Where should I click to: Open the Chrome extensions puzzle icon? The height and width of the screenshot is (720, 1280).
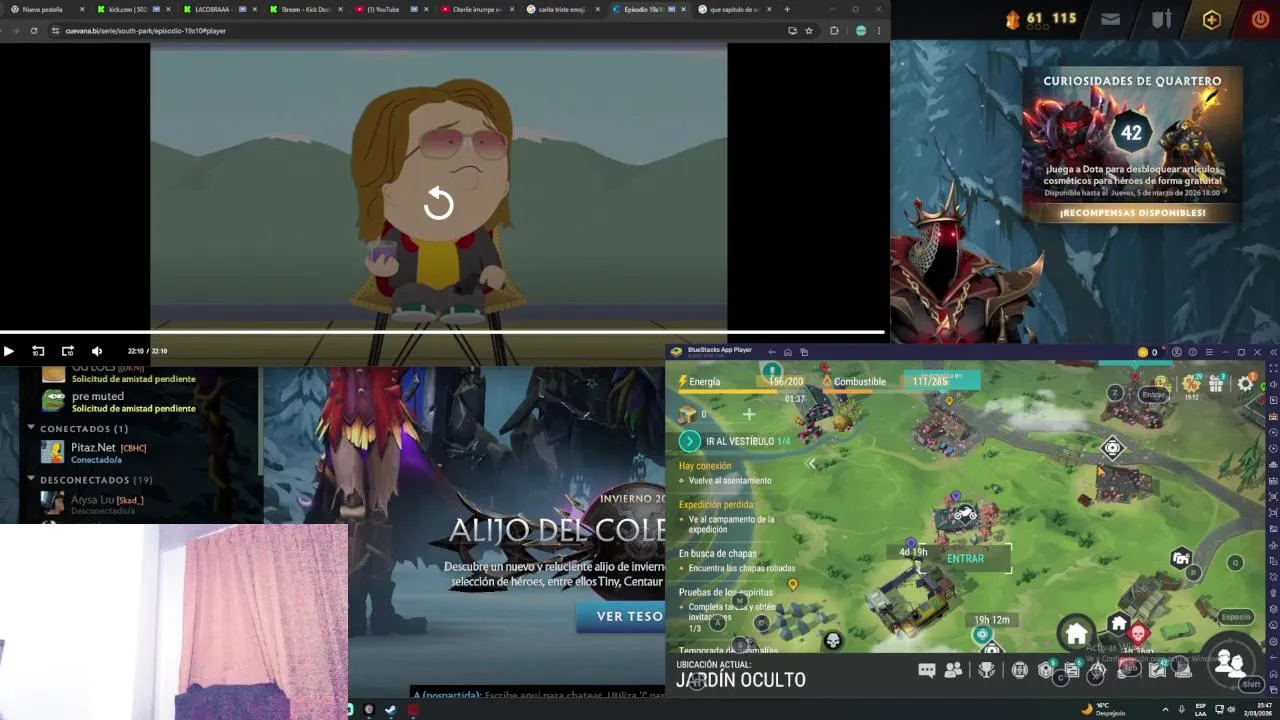point(834,31)
